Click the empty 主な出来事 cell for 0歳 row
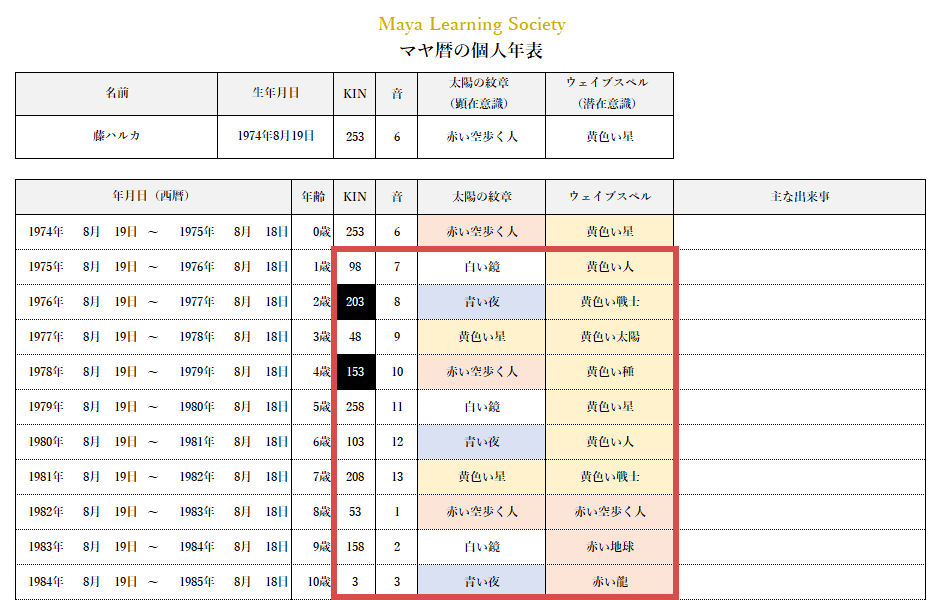 coord(799,232)
